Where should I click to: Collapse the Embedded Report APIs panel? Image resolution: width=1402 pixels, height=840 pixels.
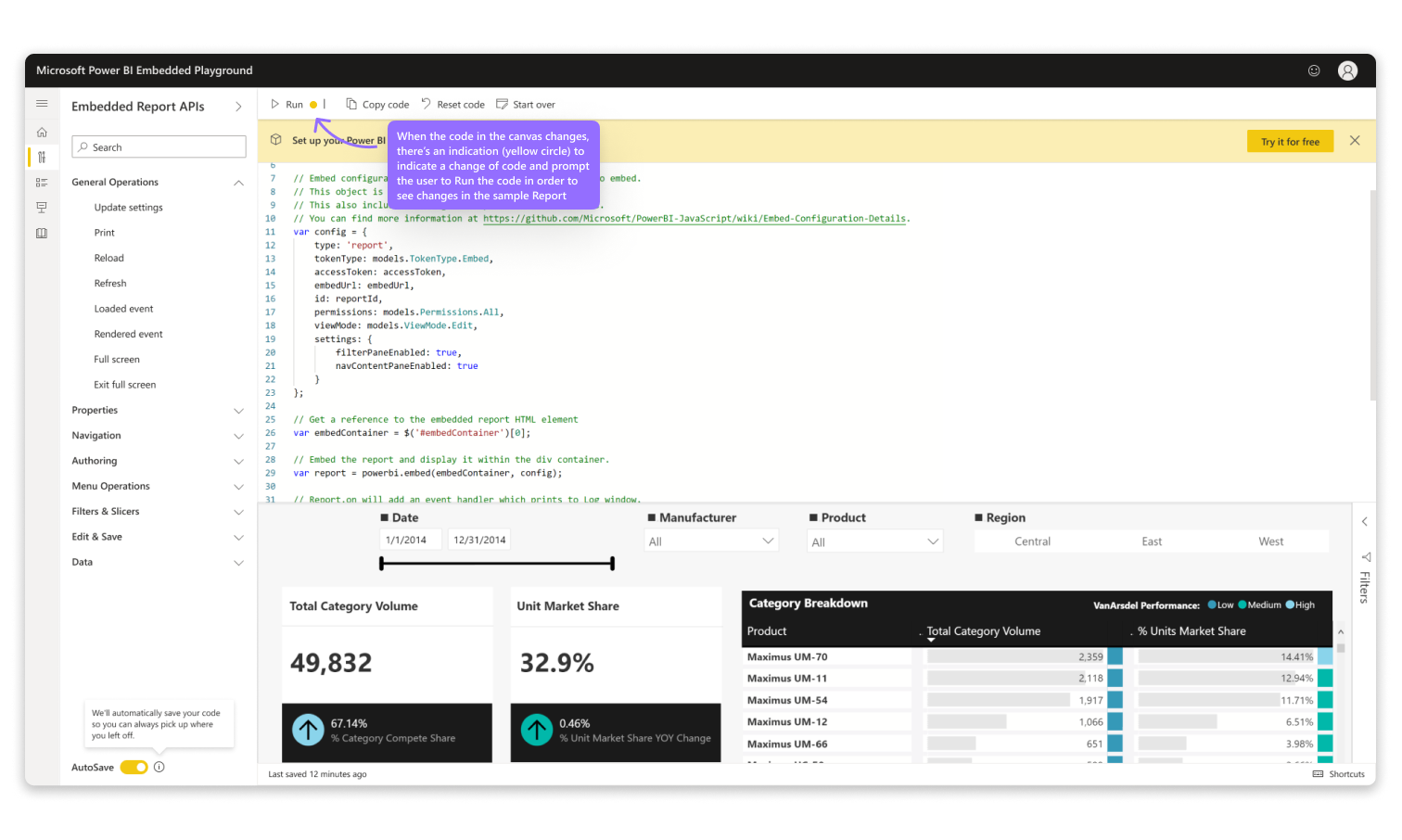(x=238, y=107)
